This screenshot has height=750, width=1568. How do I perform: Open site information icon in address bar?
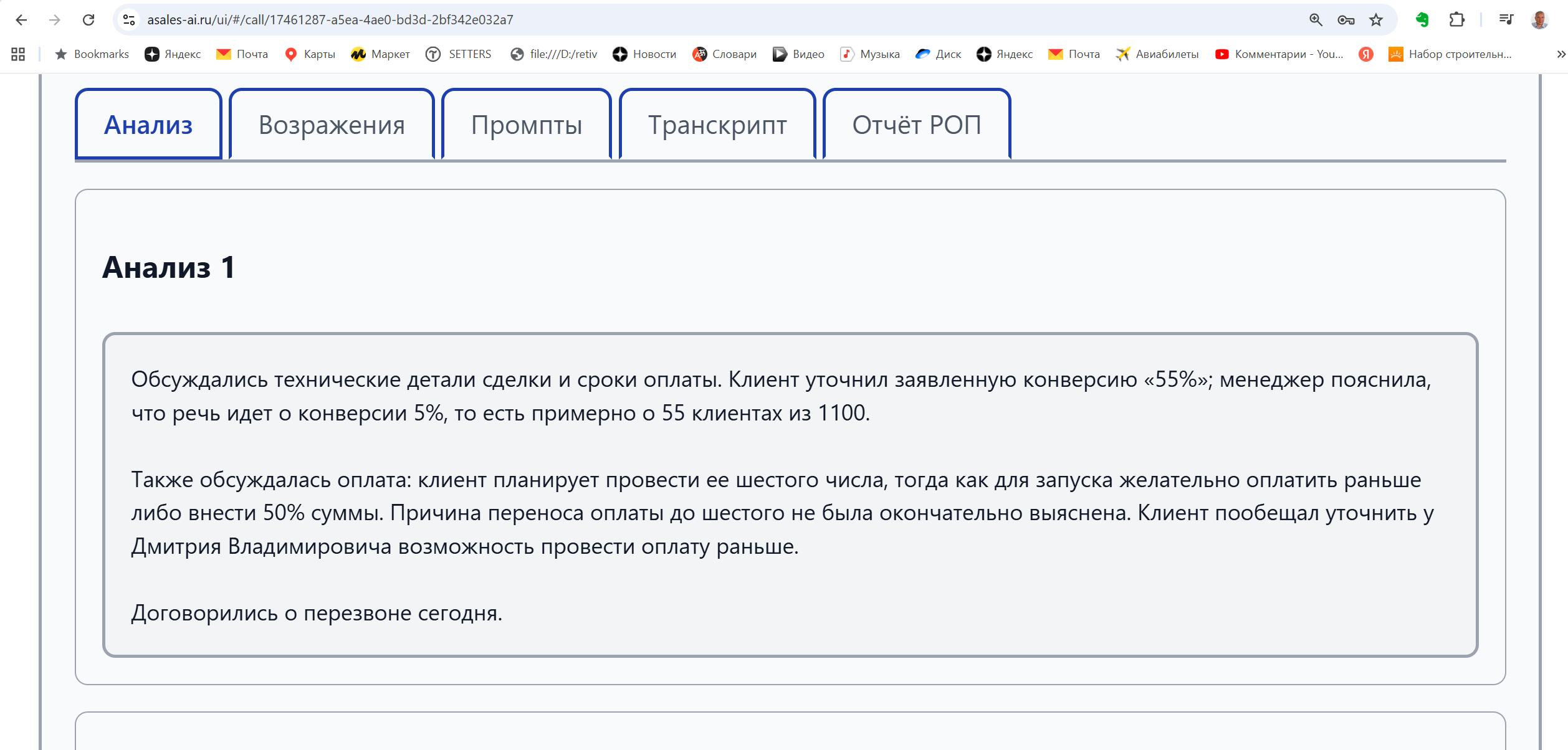129,20
